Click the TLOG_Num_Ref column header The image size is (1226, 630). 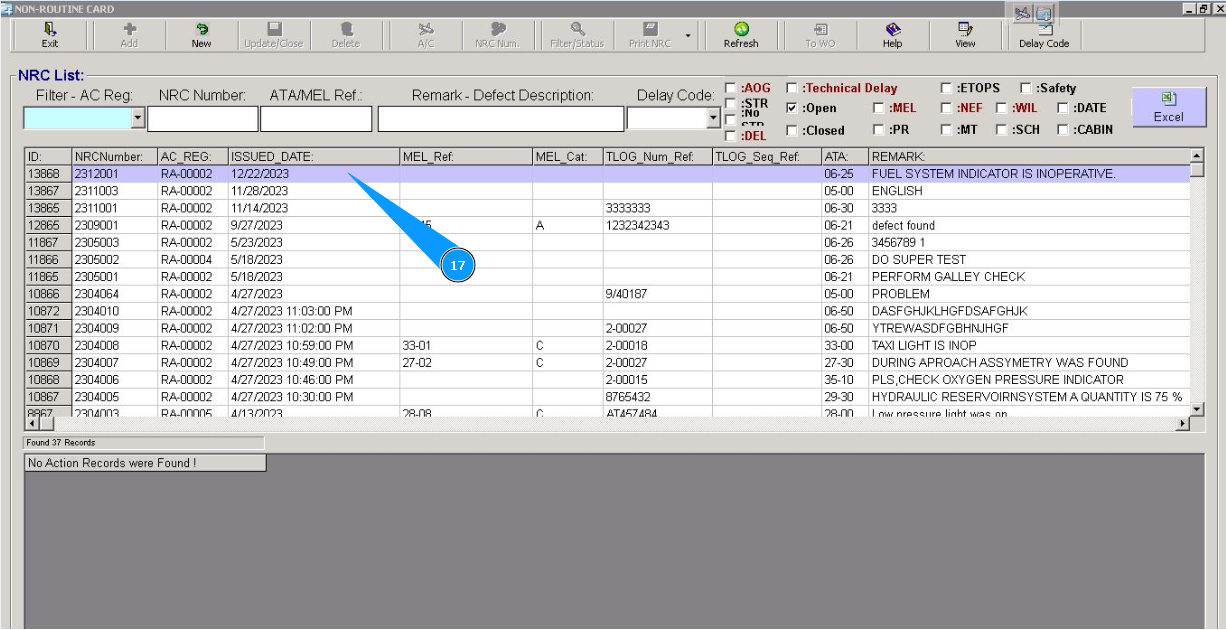tap(657, 157)
